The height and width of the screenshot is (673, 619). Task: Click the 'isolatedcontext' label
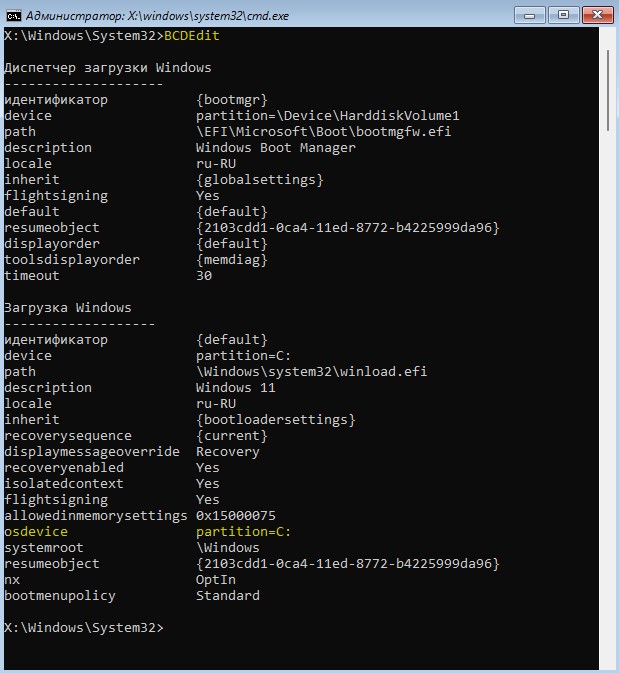pyautogui.click(x=64, y=484)
